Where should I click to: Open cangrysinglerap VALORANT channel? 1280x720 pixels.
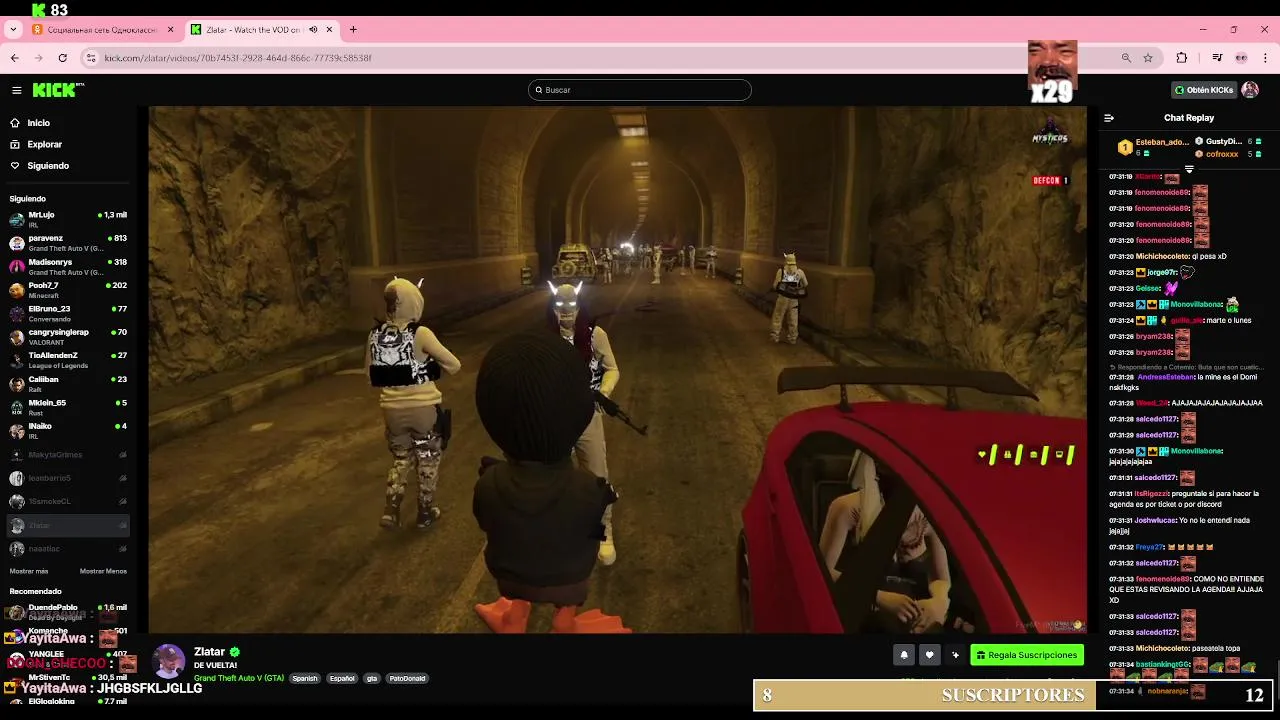point(68,337)
